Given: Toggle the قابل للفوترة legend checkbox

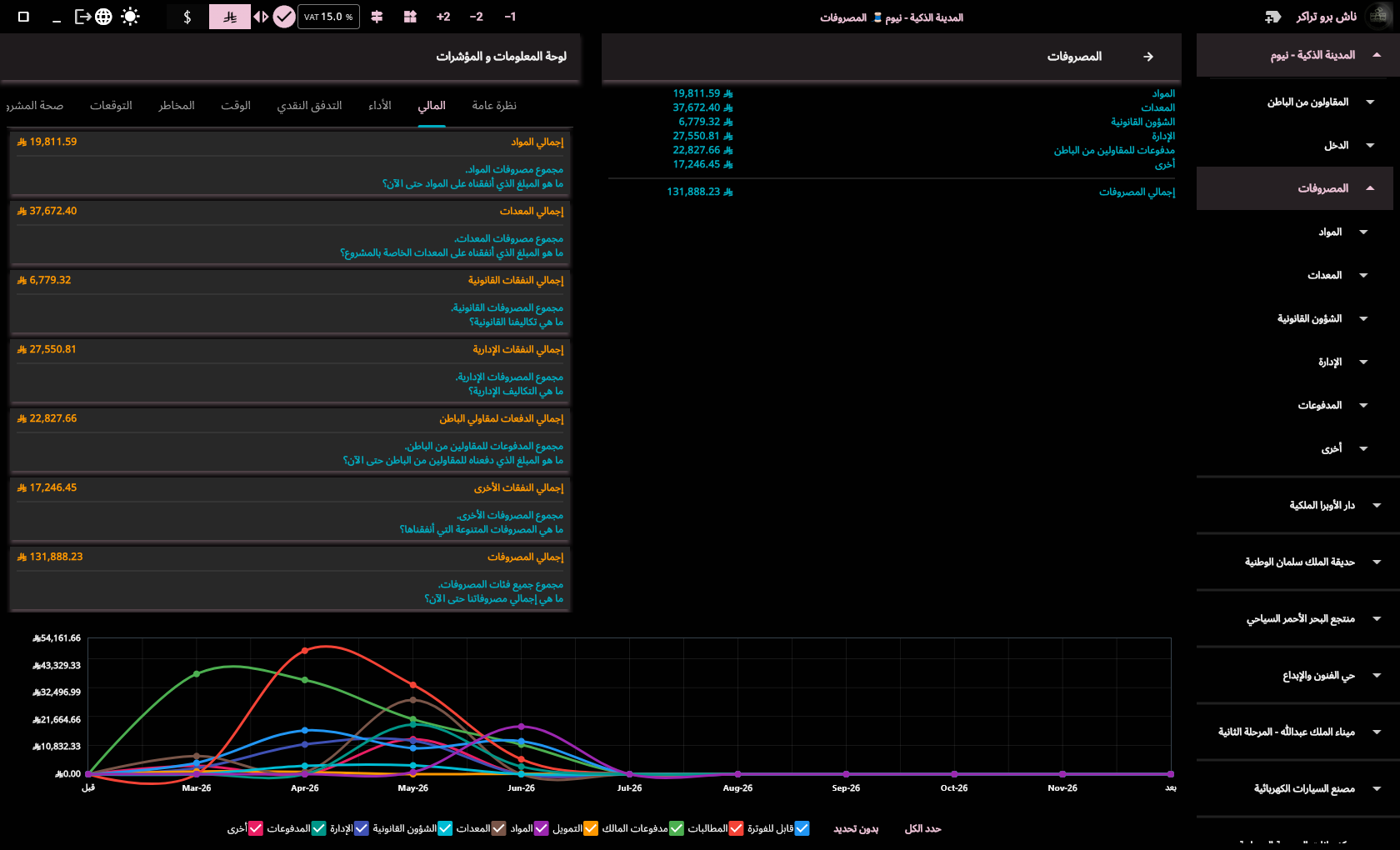Looking at the screenshot, I should click(x=802, y=828).
